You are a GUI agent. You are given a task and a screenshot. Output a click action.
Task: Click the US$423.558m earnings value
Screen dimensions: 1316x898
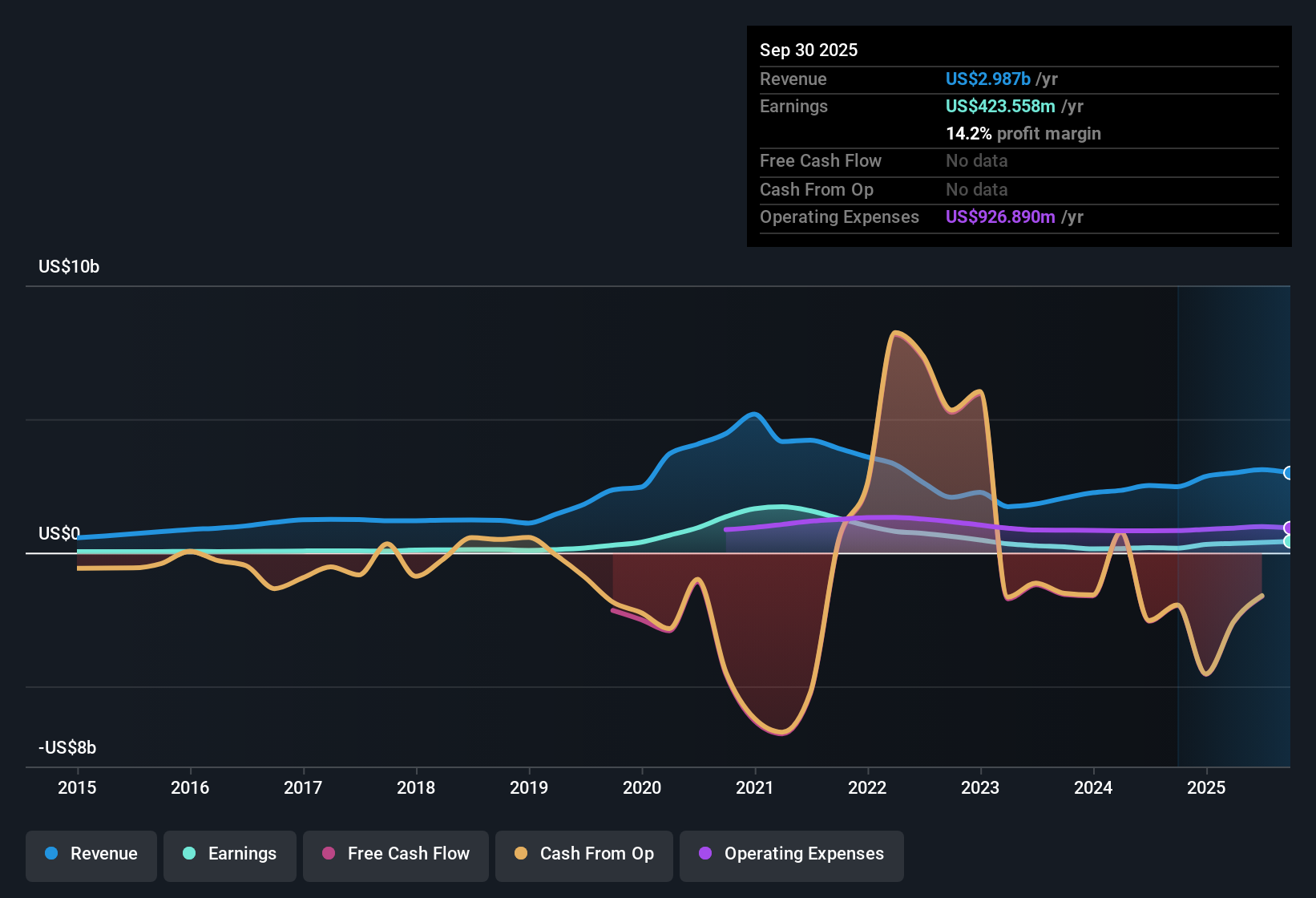999,107
